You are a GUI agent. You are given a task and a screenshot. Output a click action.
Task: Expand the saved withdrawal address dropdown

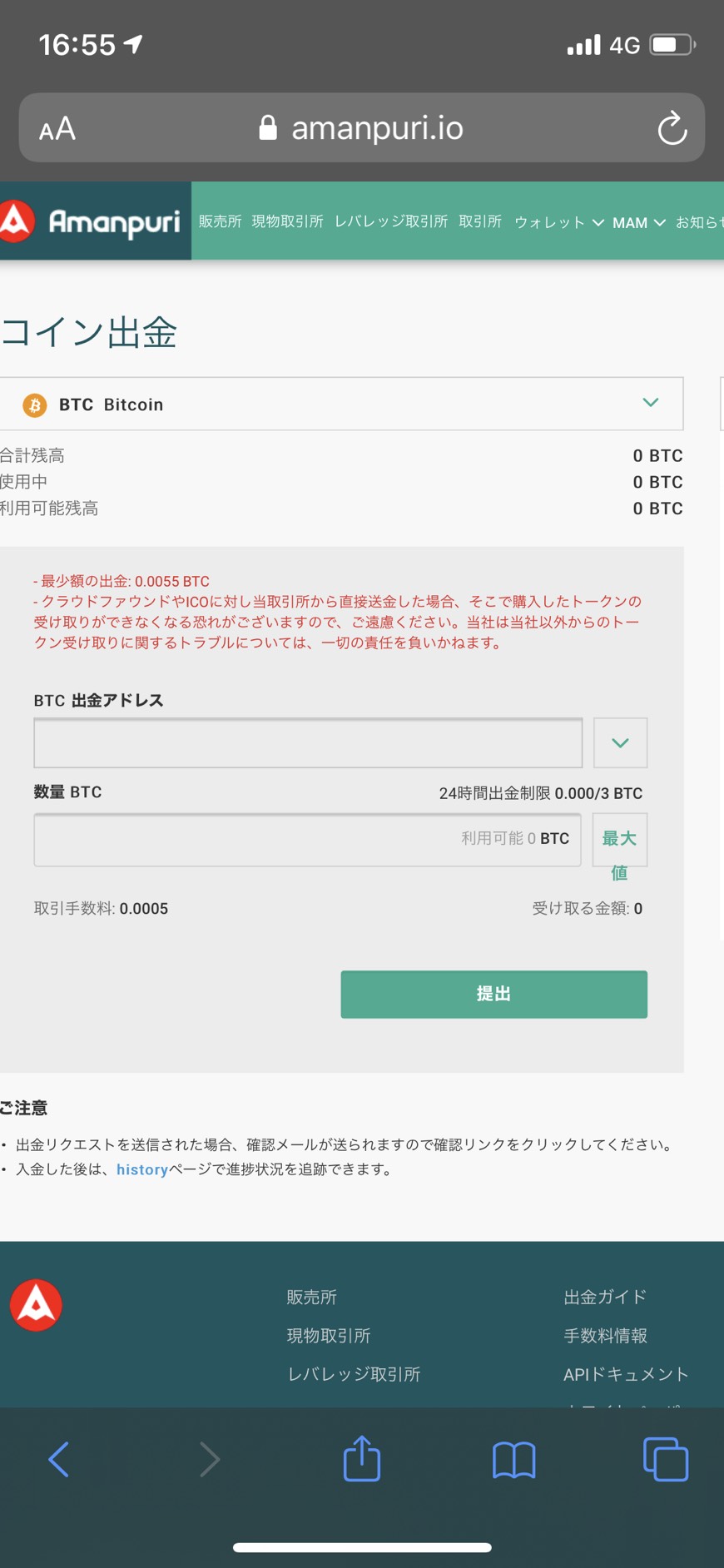tap(620, 742)
